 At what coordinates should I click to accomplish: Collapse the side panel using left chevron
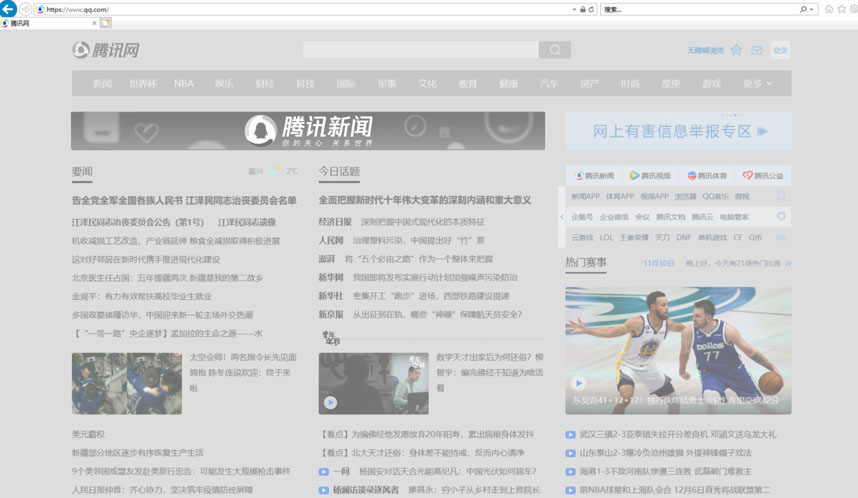click(562, 216)
